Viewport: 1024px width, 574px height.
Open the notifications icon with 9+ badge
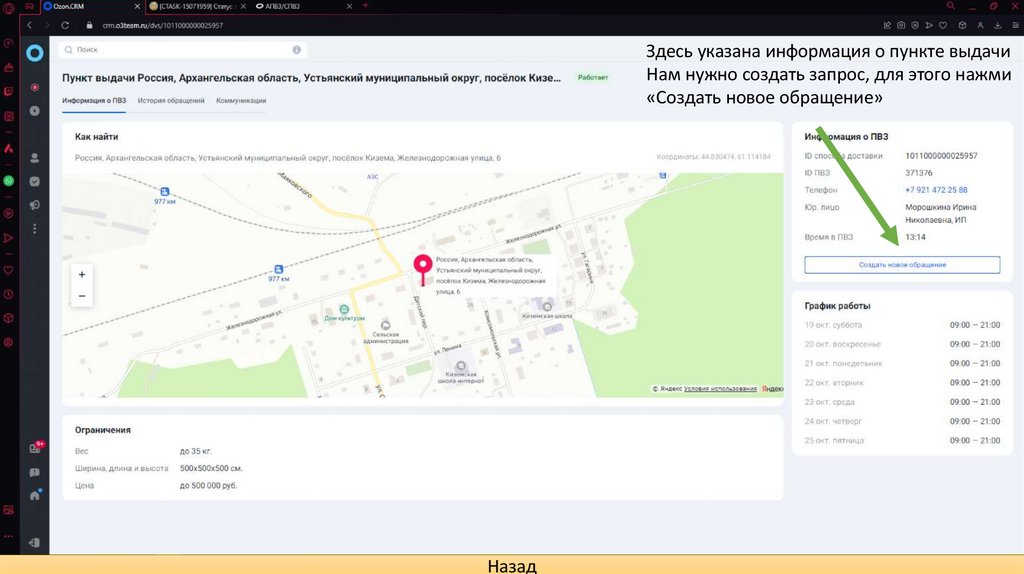point(36,448)
